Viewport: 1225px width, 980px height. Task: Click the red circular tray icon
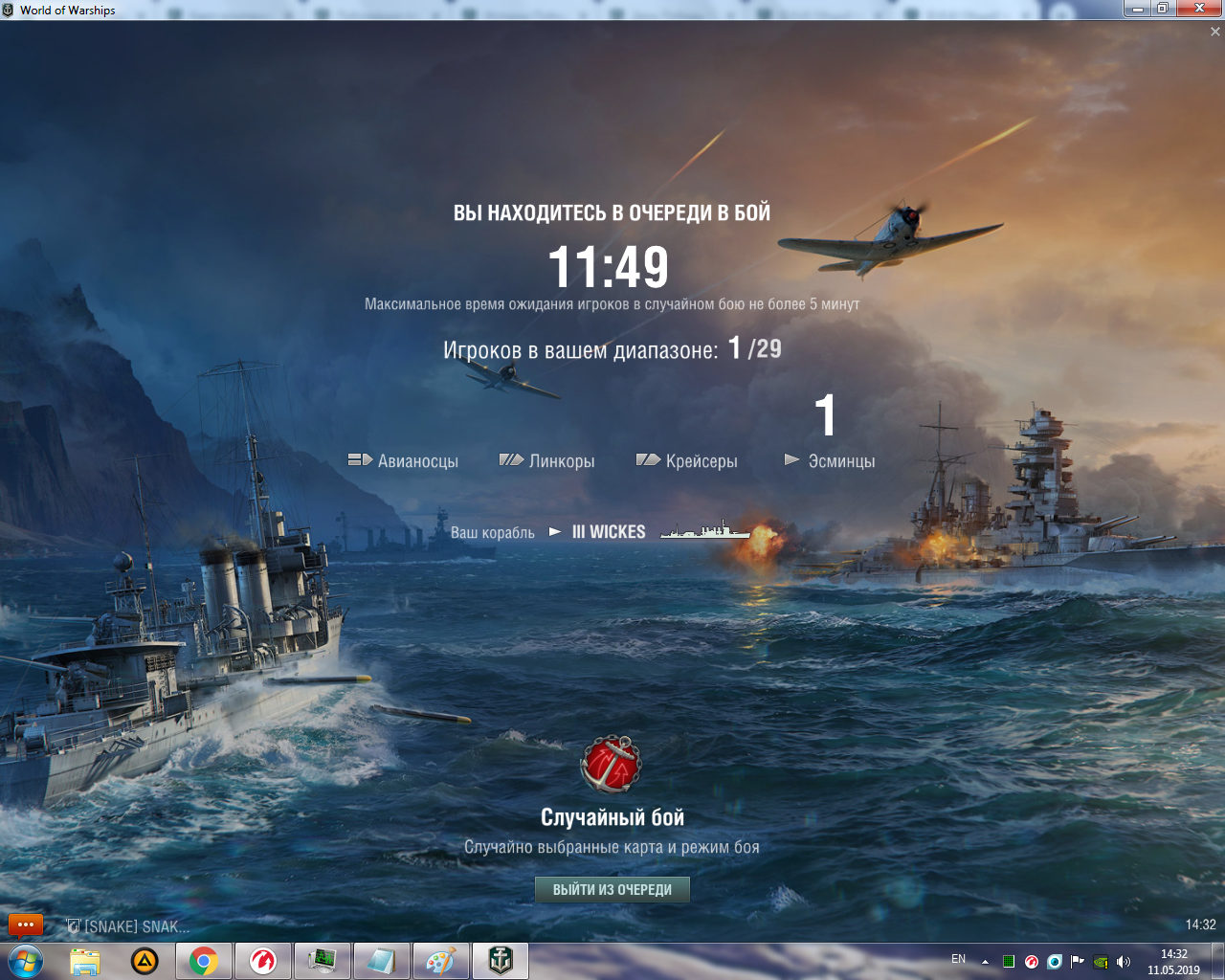[1032, 962]
